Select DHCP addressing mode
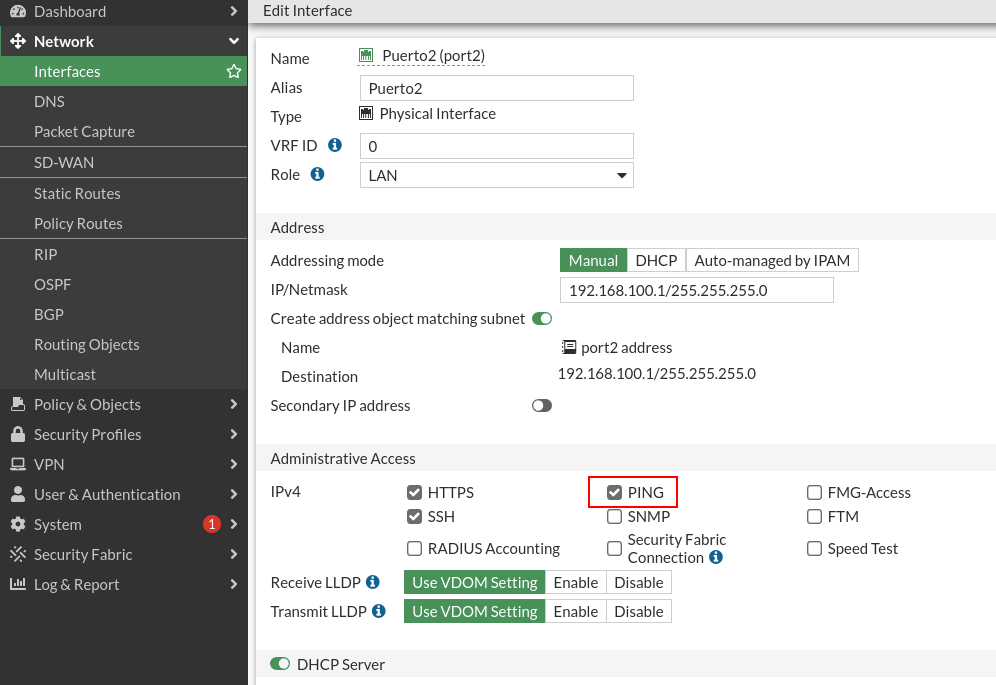 coord(656,261)
